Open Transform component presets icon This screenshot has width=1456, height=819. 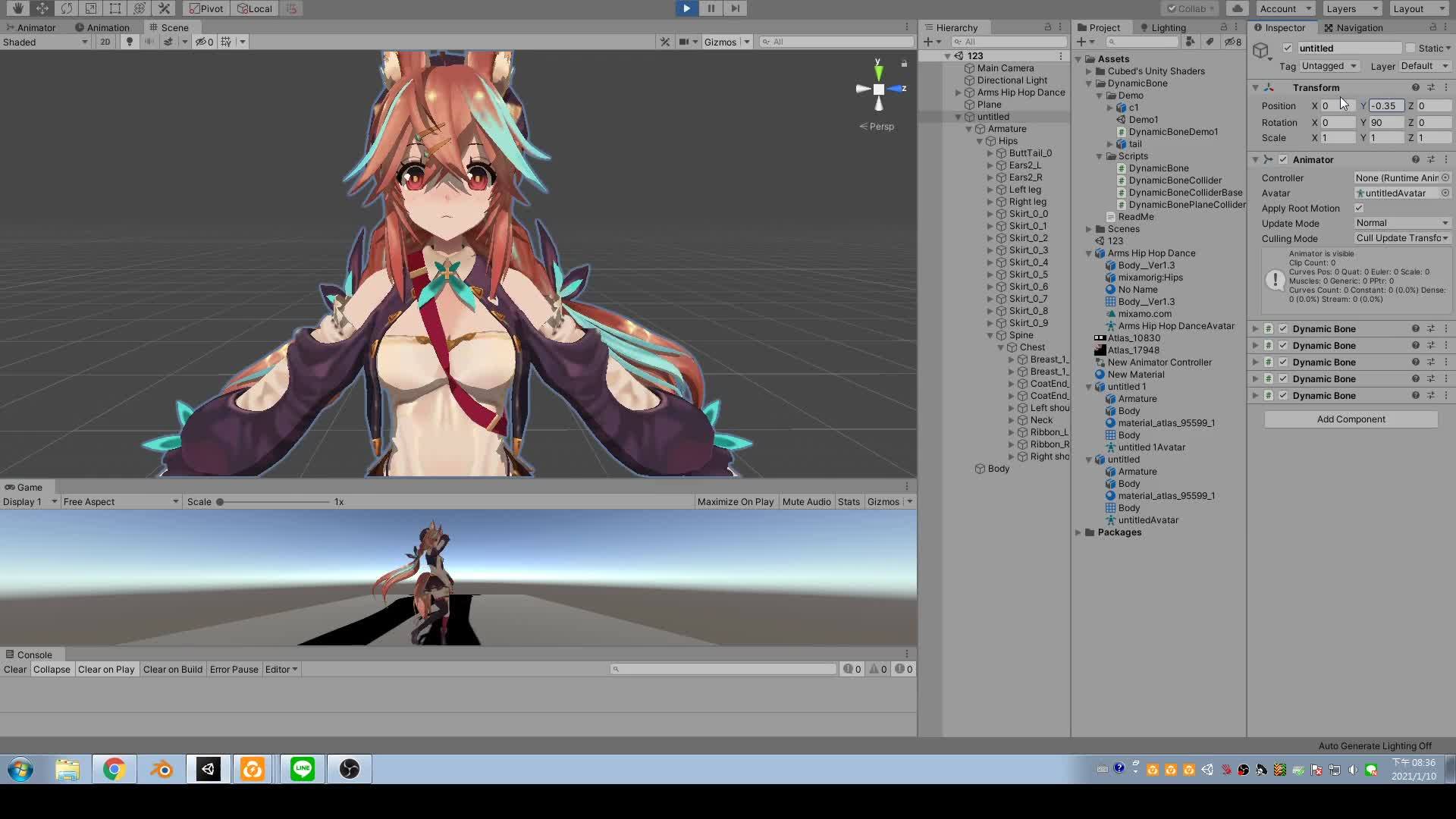[x=1431, y=87]
